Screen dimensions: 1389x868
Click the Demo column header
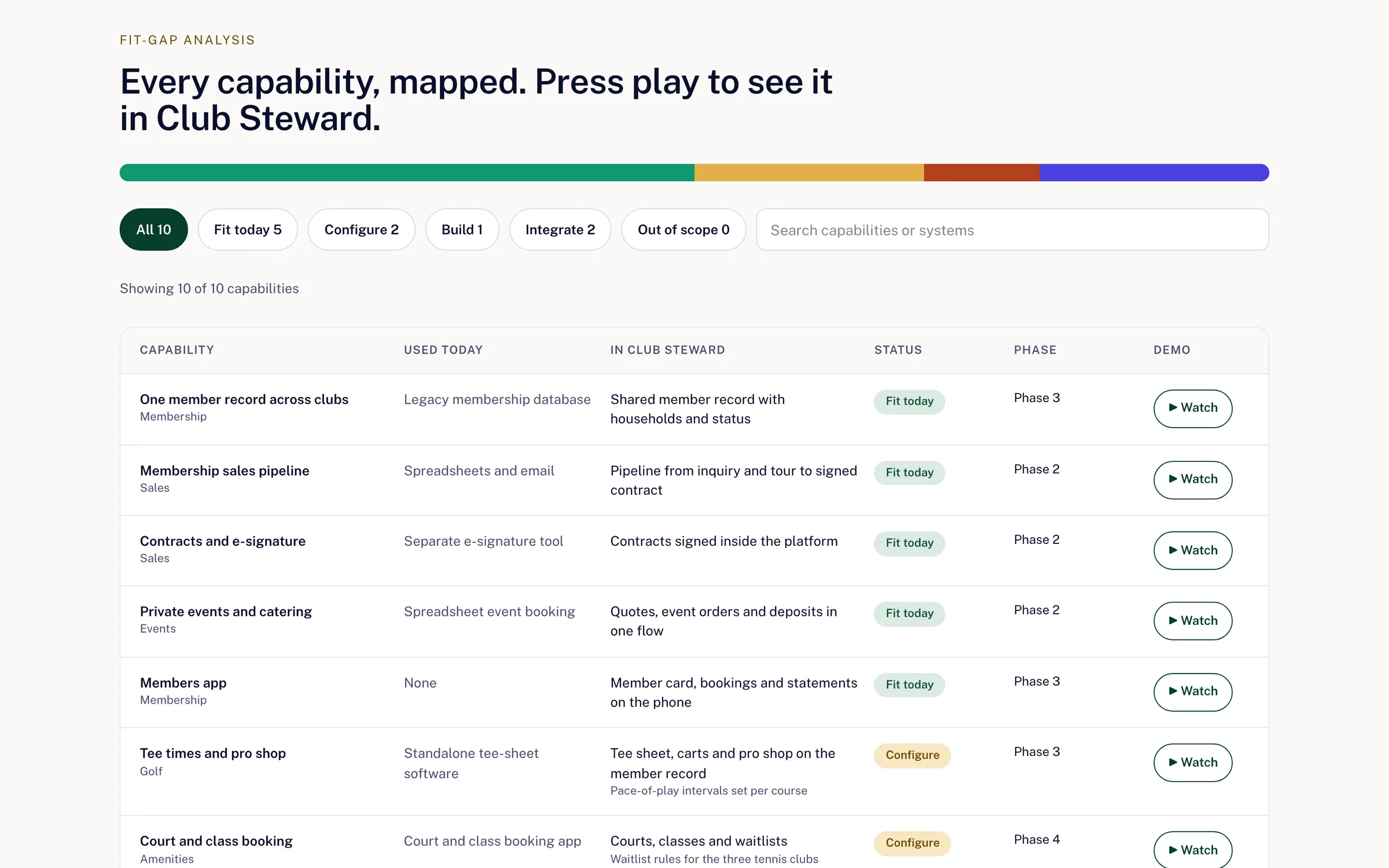click(1172, 350)
